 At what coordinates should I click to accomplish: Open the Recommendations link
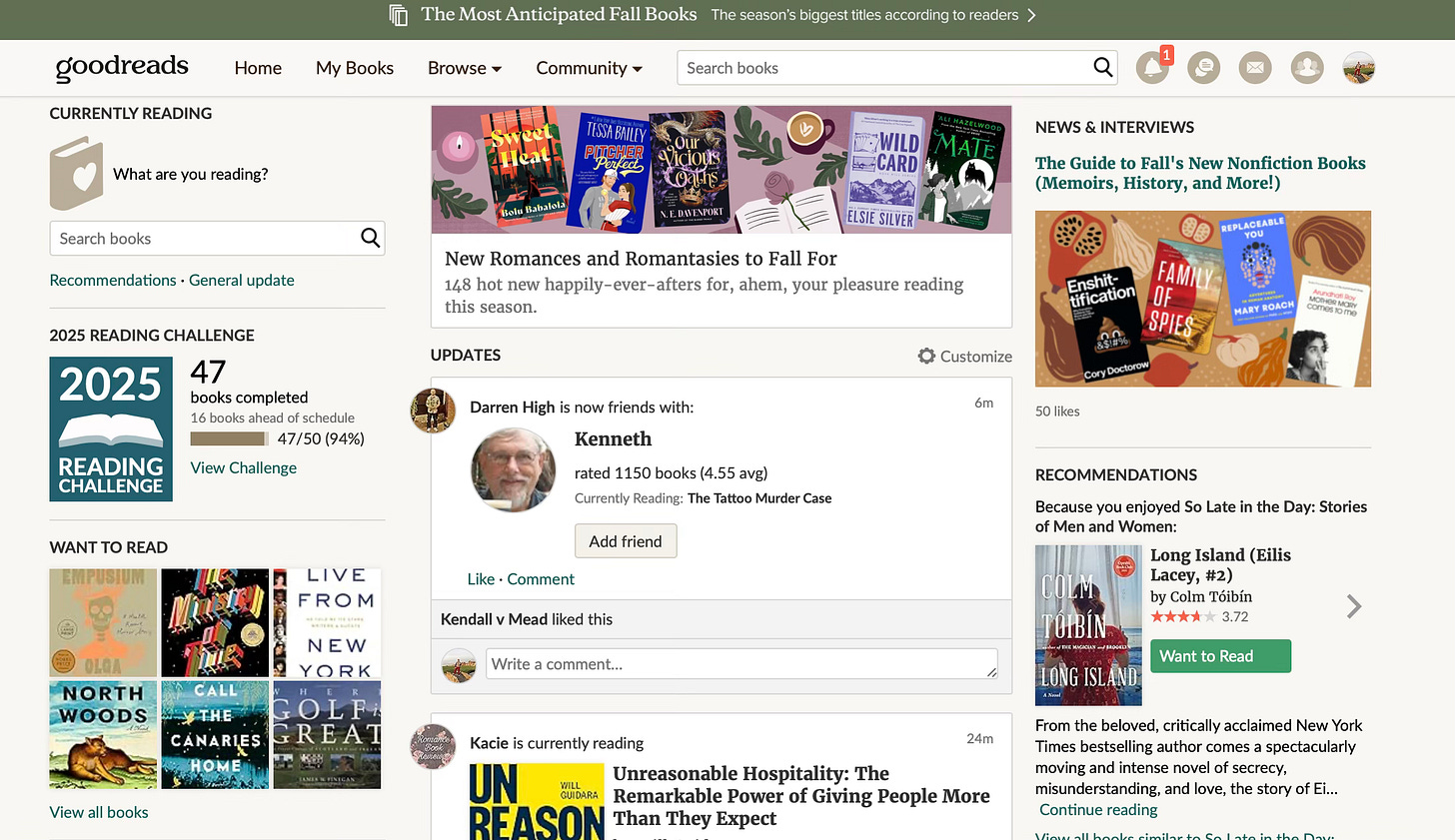click(113, 280)
